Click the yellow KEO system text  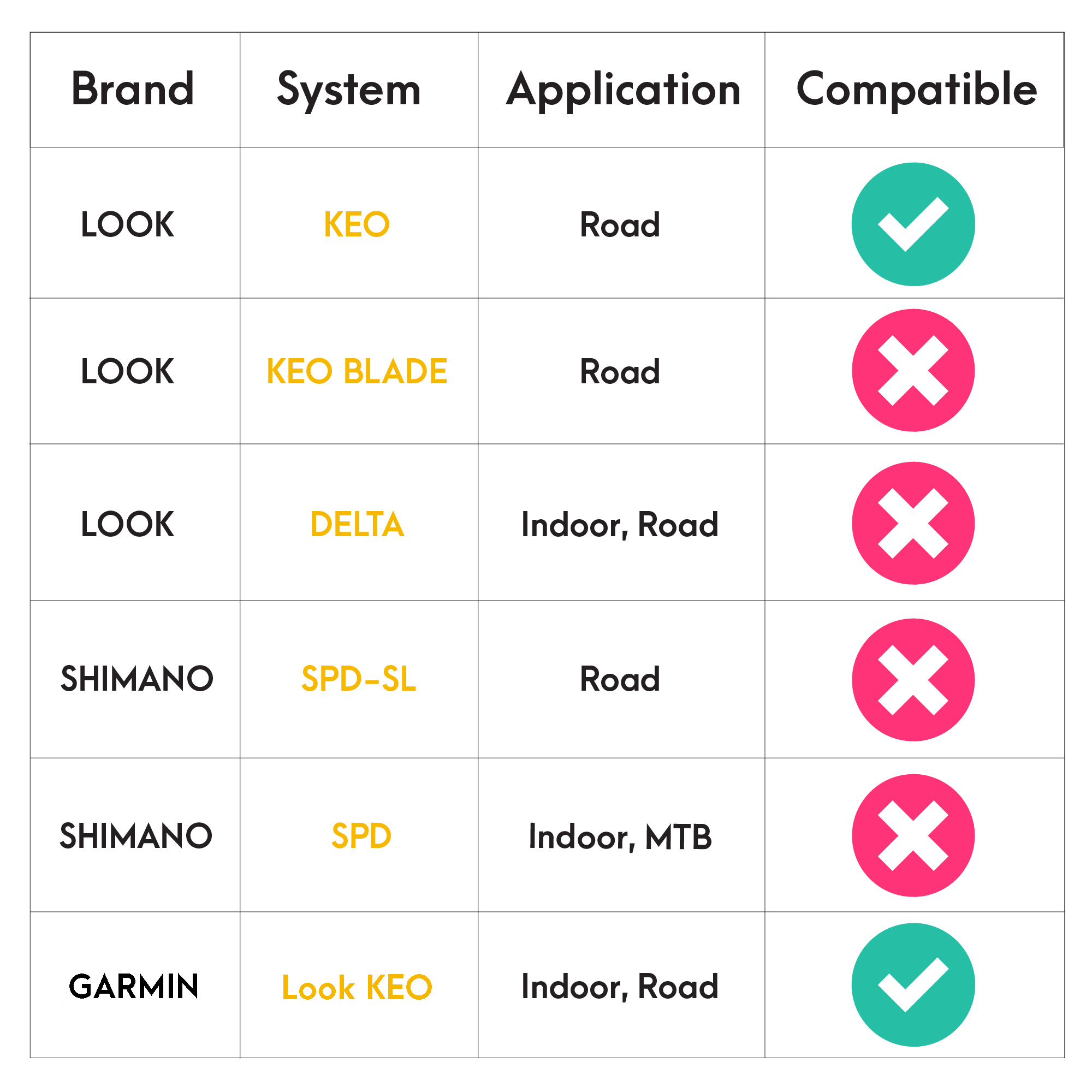click(357, 224)
